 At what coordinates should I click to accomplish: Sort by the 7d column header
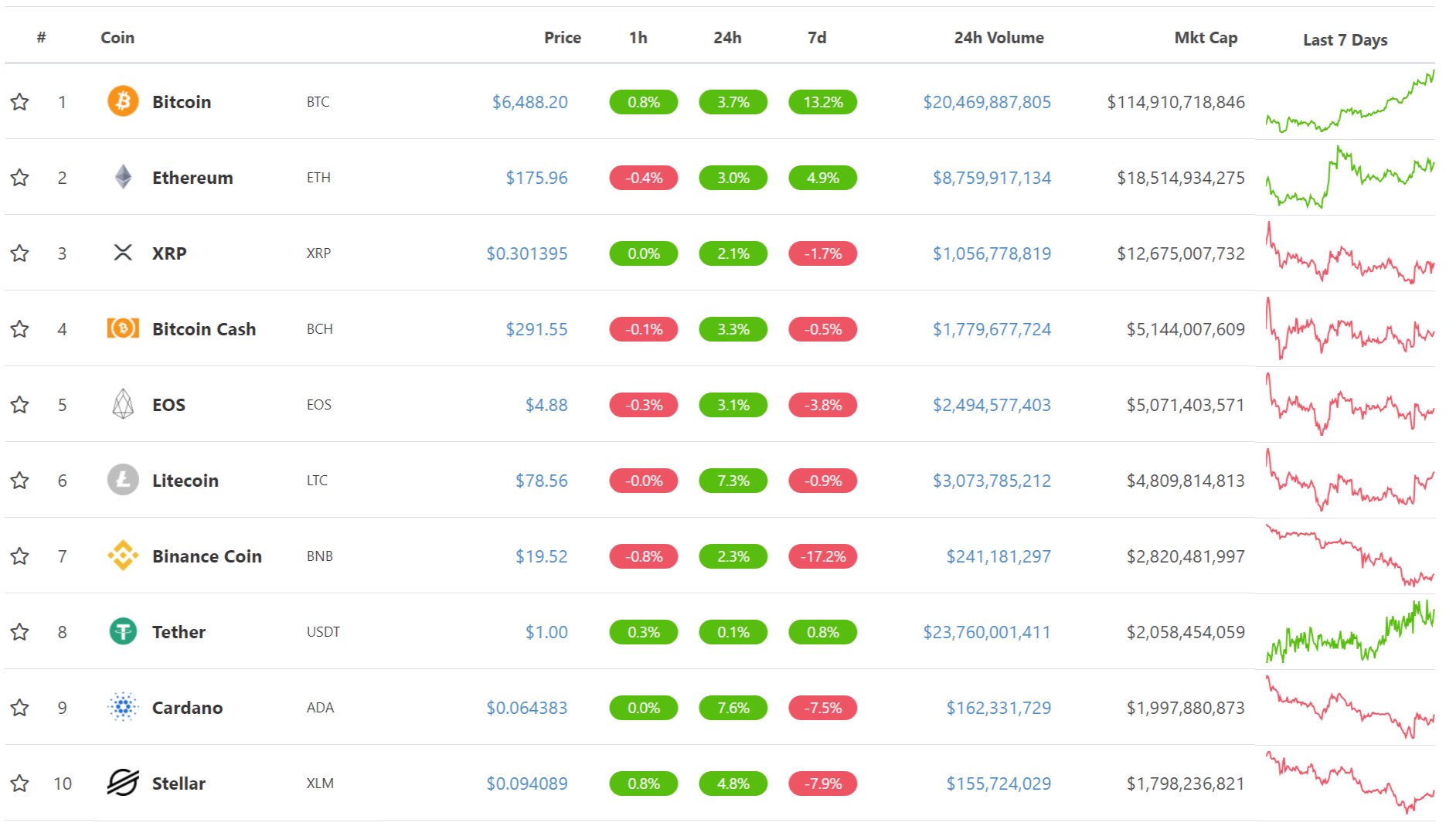(817, 37)
